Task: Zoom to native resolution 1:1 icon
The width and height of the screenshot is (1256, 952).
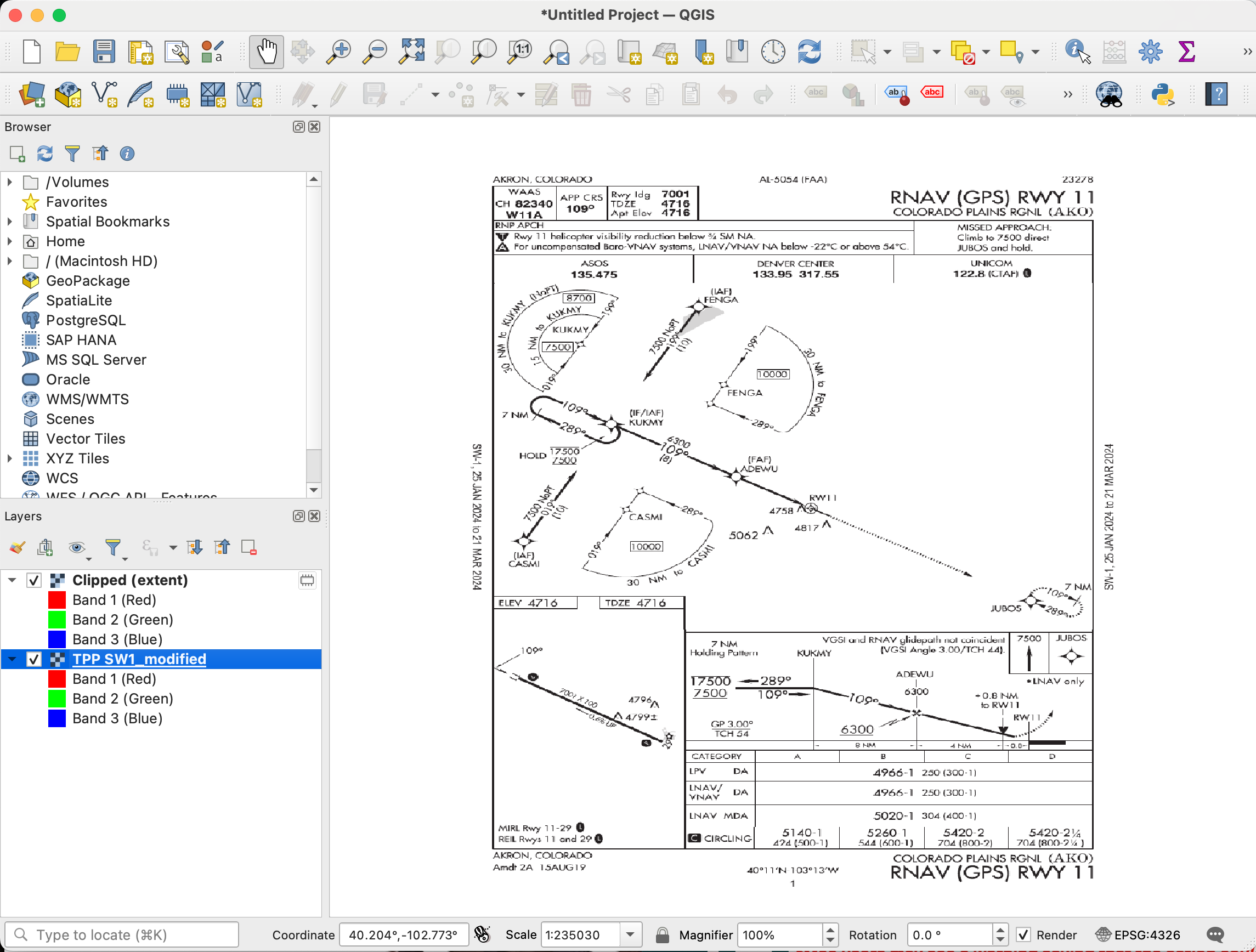Action: click(520, 52)
